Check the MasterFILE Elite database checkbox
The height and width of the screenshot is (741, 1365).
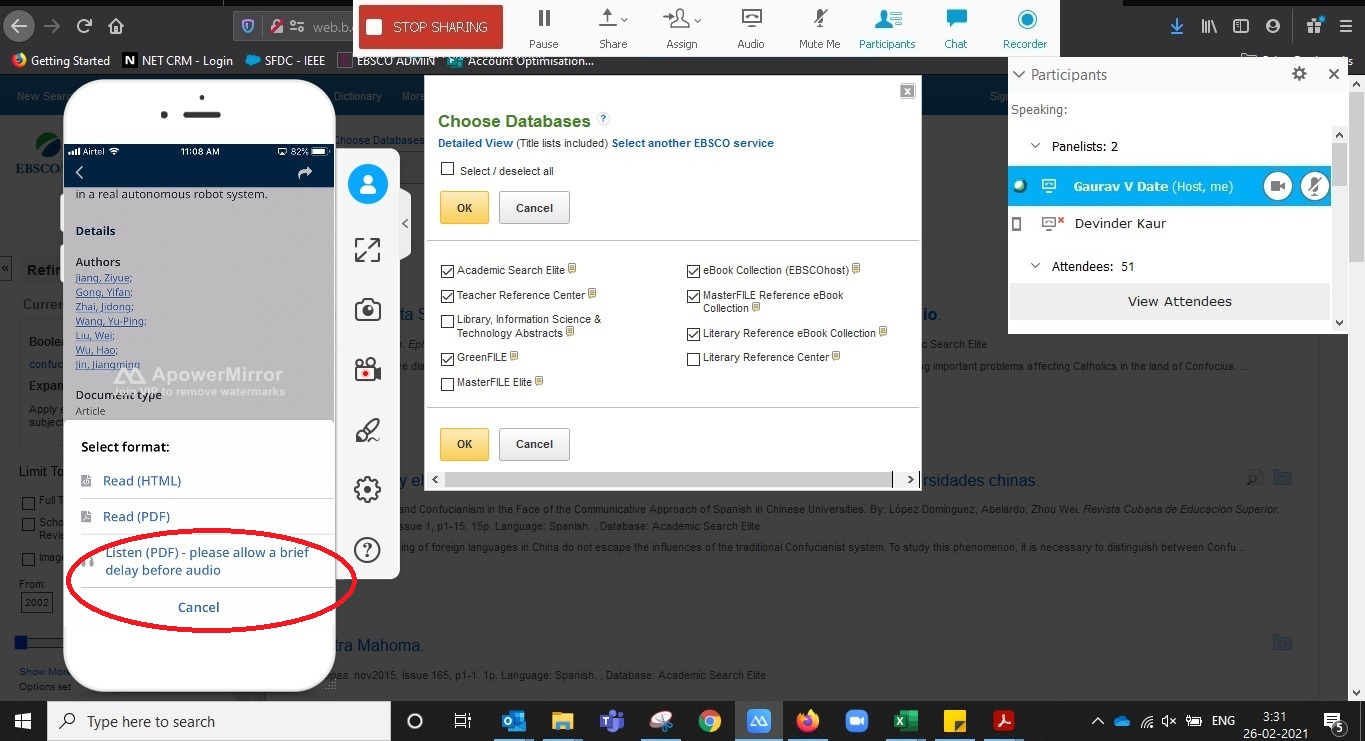[x=447, y=383]
